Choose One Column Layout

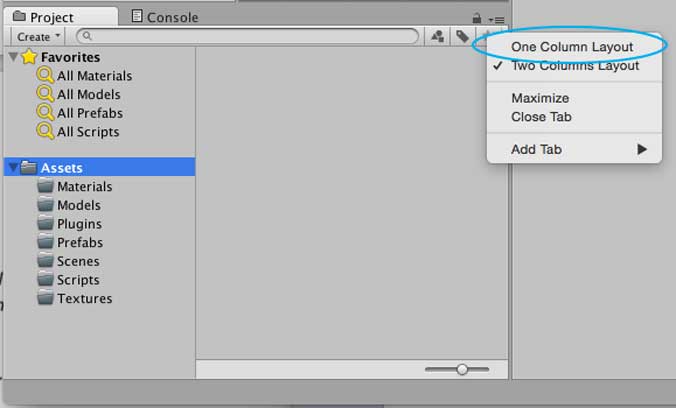(572, 47)
